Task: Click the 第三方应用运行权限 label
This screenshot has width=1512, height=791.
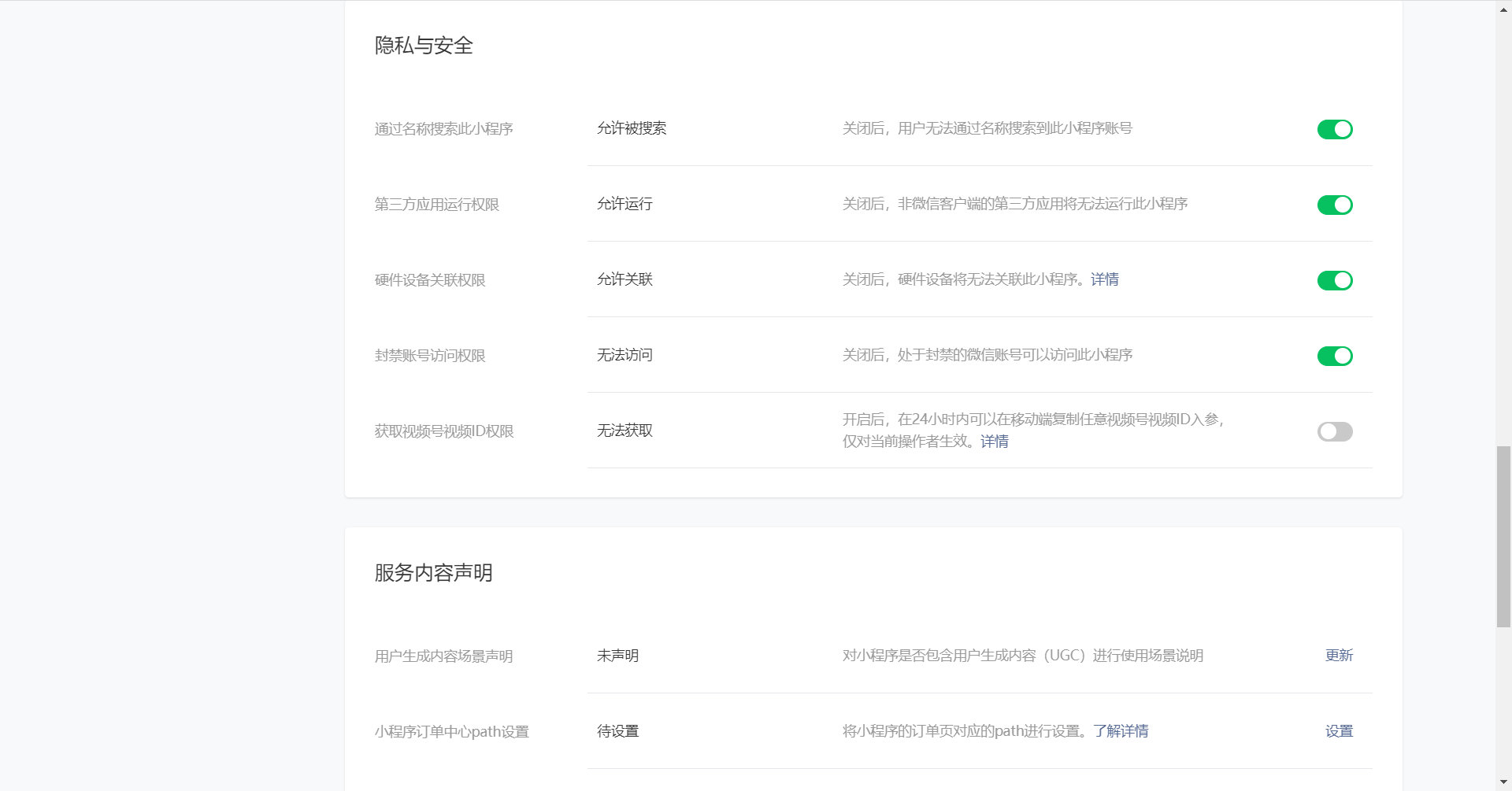Action: [437, 205]
